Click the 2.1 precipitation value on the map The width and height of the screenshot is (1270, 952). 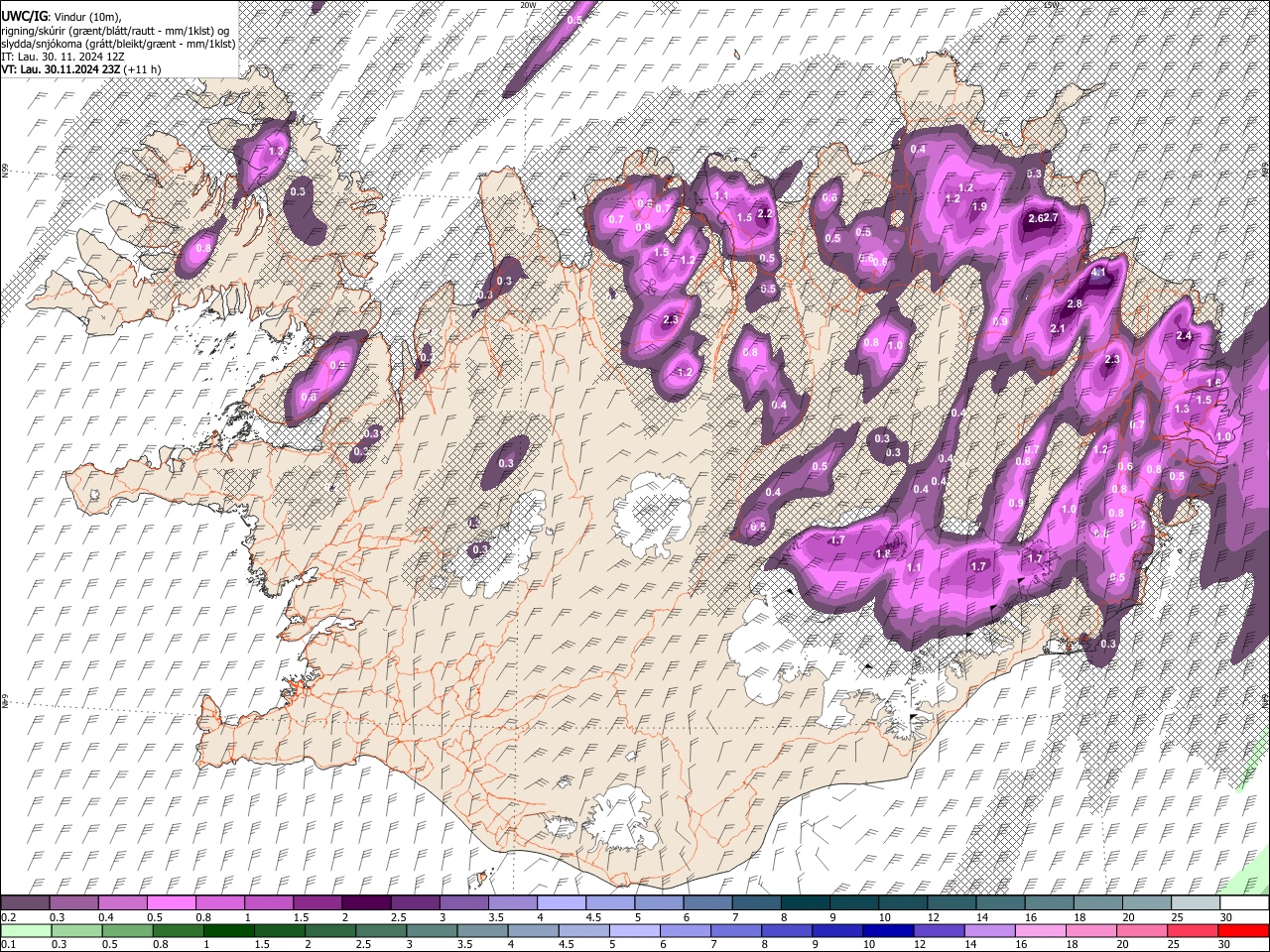pos(1057,329)
